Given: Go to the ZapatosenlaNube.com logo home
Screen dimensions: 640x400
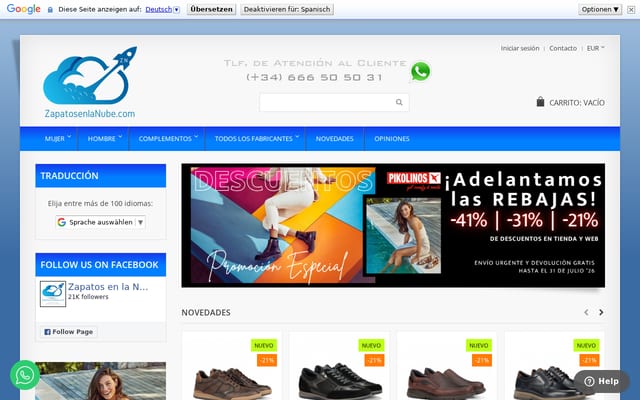Looking at the screenshot, I should click(90, 82).
